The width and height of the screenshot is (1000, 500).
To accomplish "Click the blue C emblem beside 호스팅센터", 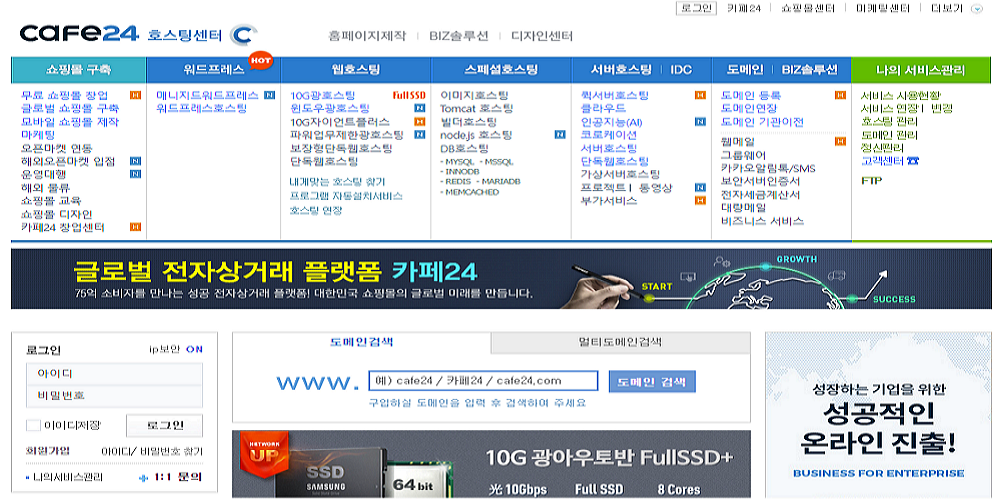I will [x=243, y=34].
